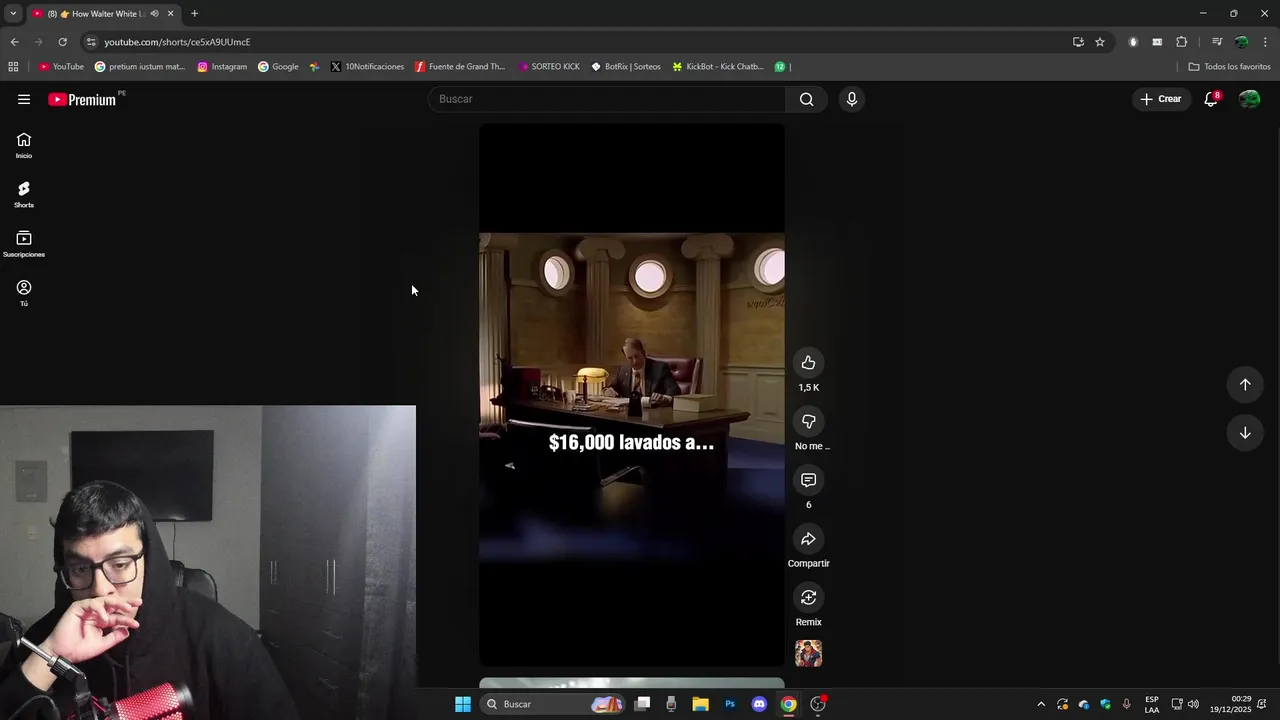Open Discord from the taskbar
Image resolution: width=1280 pixels, height=720 pixels.
pyautogui.click(x=759, y=704)
